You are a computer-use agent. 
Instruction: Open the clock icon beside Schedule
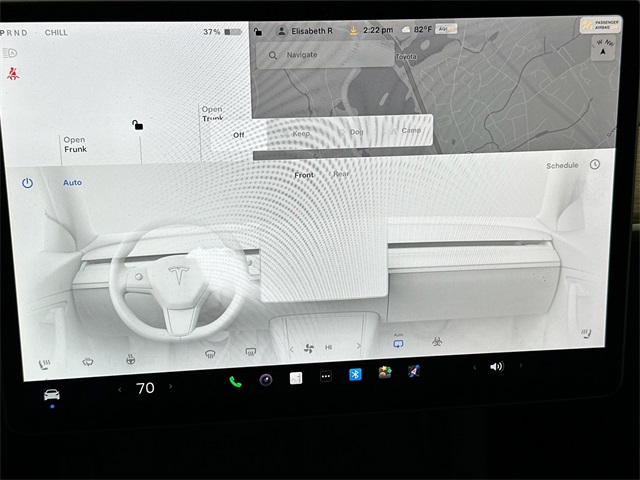point(595,164)
